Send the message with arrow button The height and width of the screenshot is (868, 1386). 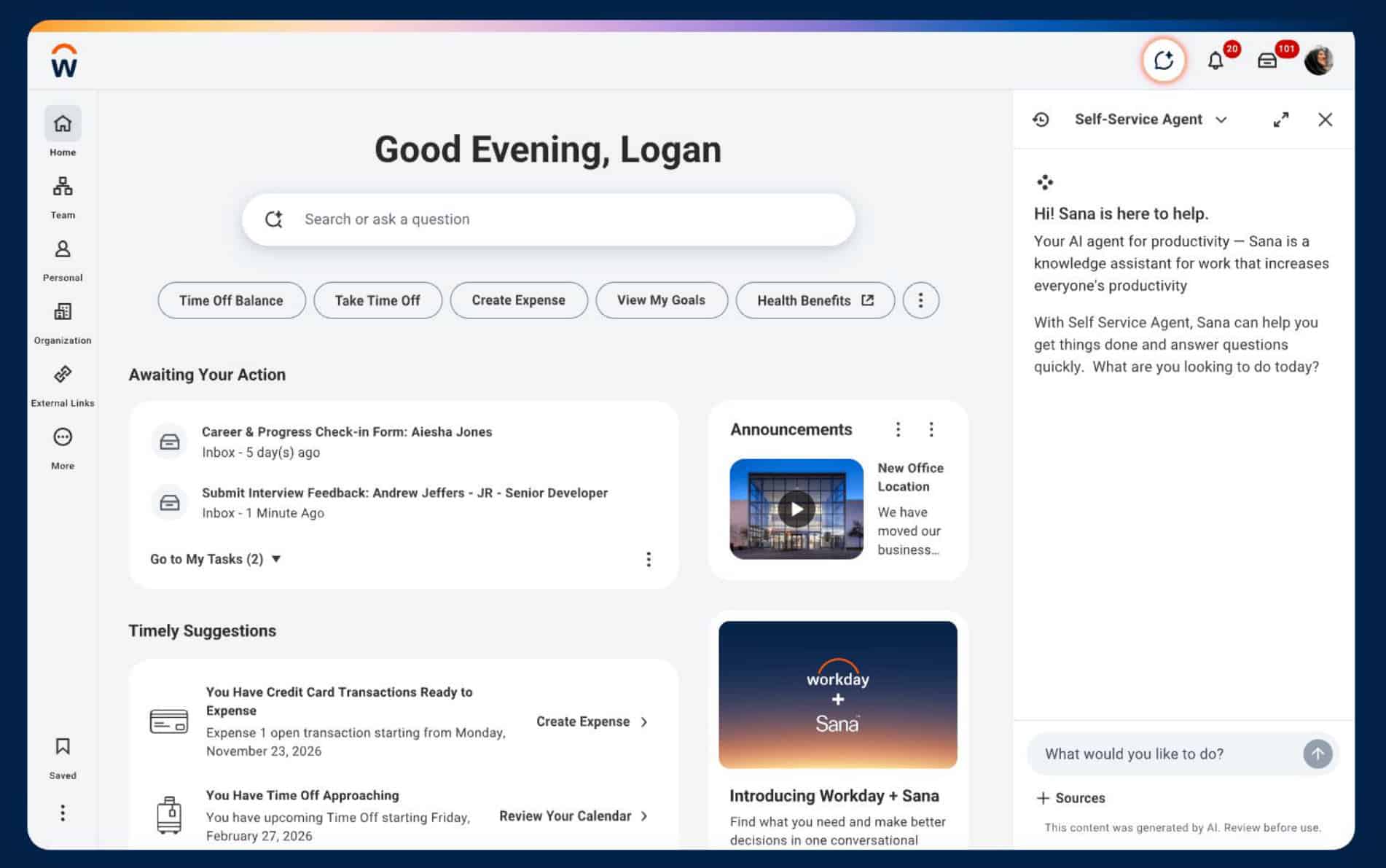tap(1317, 754)
